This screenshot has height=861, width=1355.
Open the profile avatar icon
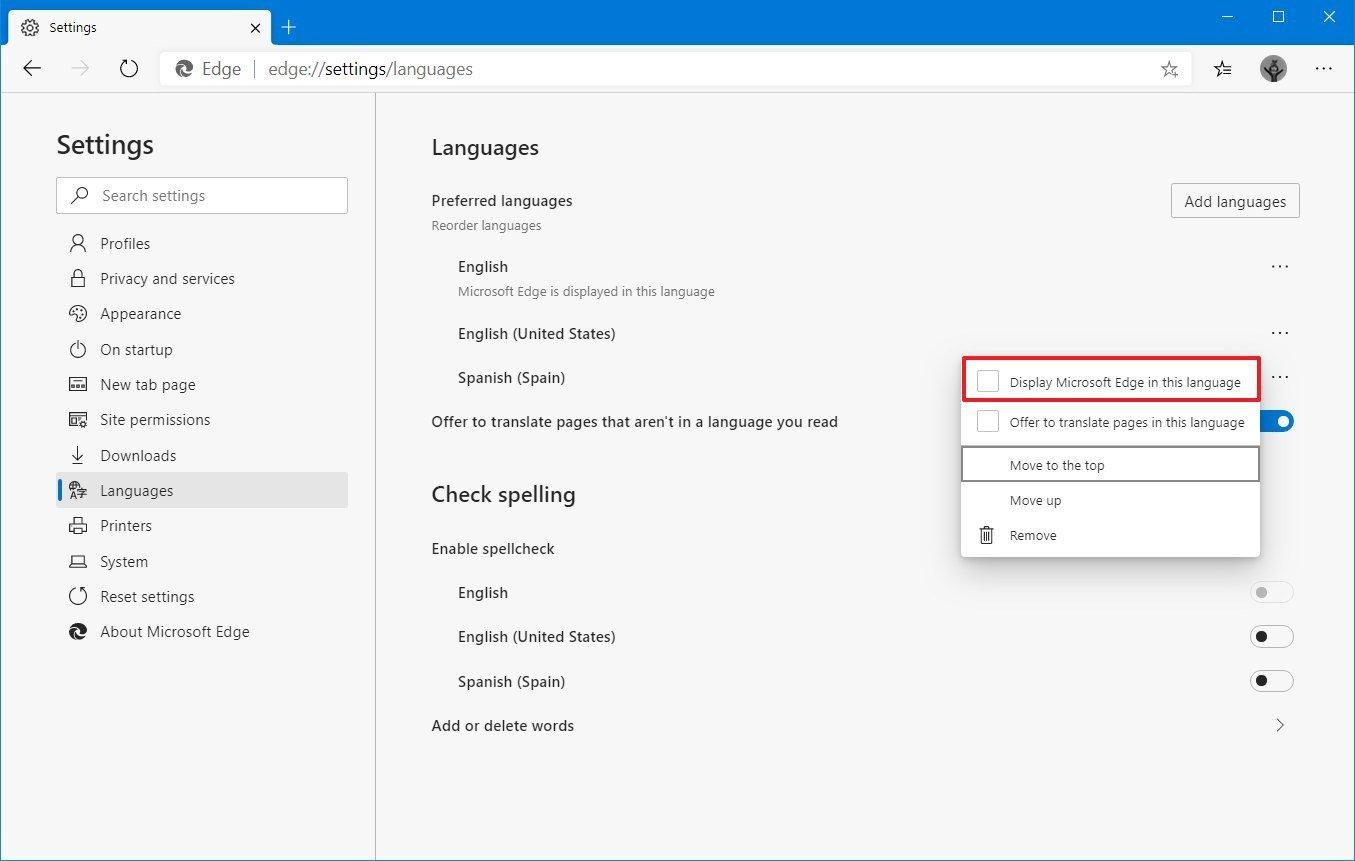point(1273,68)
